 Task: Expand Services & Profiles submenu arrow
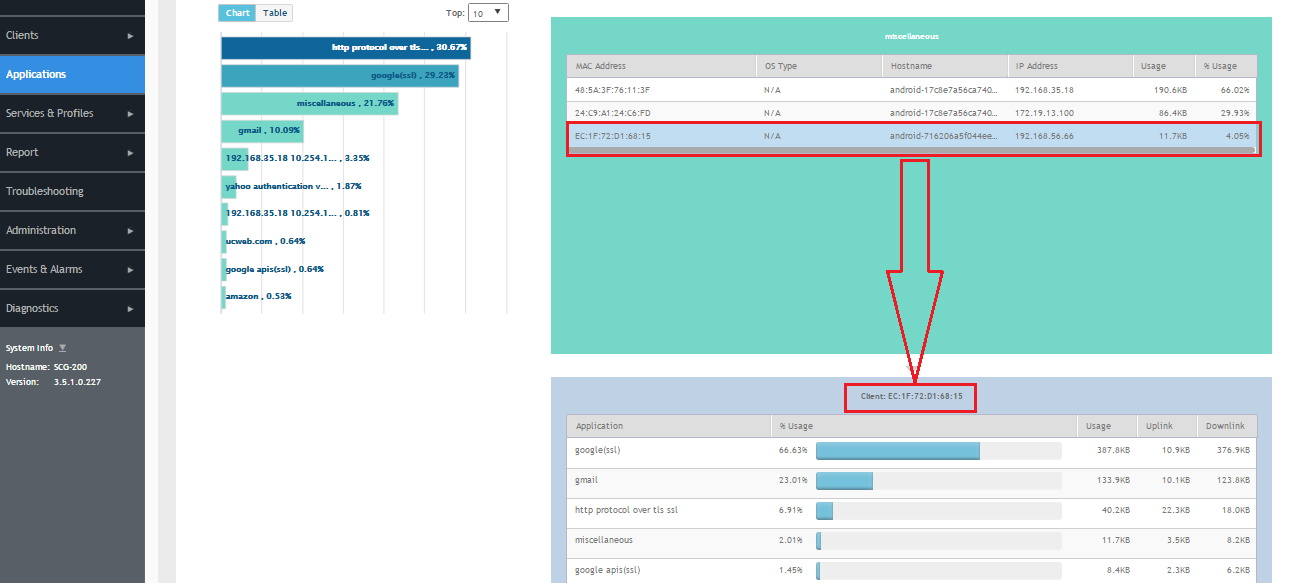click(x=130, y=114)
